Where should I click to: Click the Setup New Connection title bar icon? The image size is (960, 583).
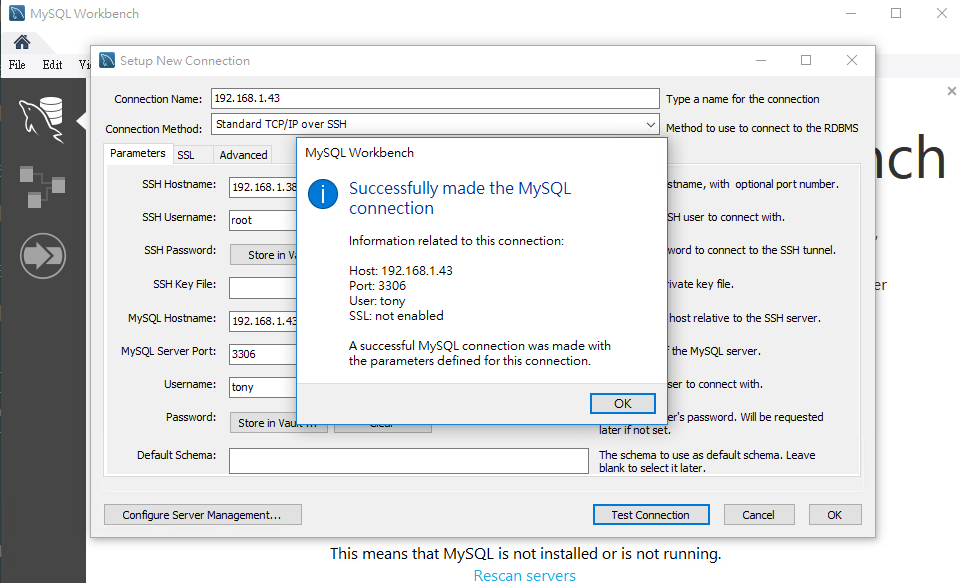click(107, 60)
